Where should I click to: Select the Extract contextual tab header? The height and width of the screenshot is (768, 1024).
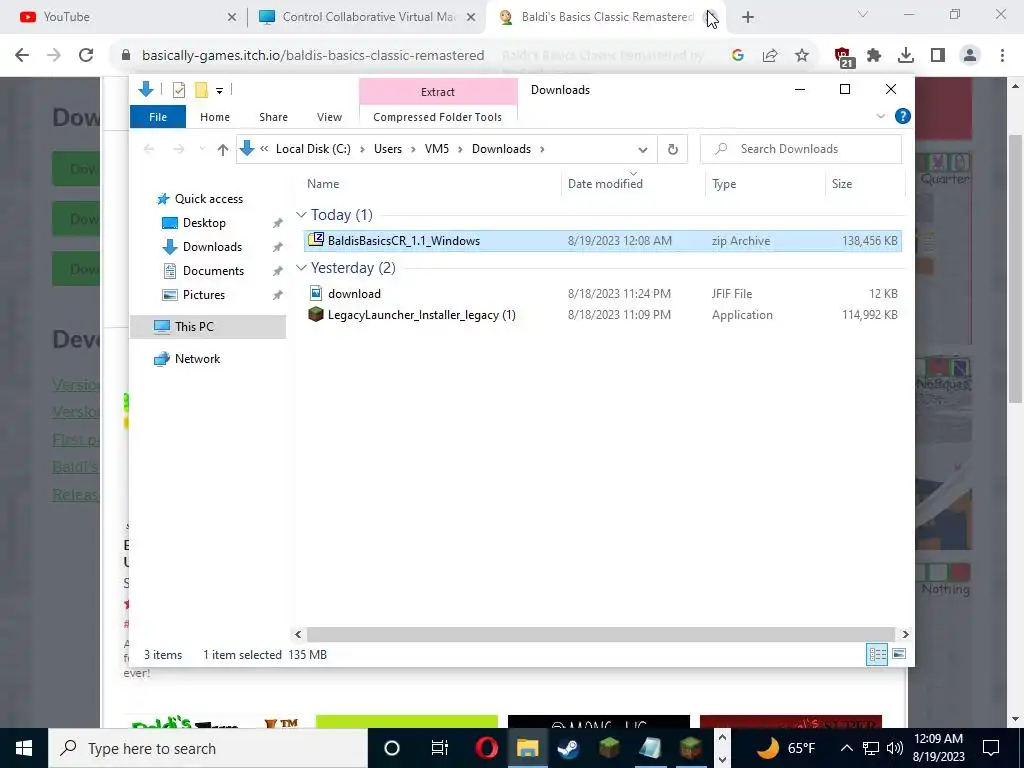[438, 92]
